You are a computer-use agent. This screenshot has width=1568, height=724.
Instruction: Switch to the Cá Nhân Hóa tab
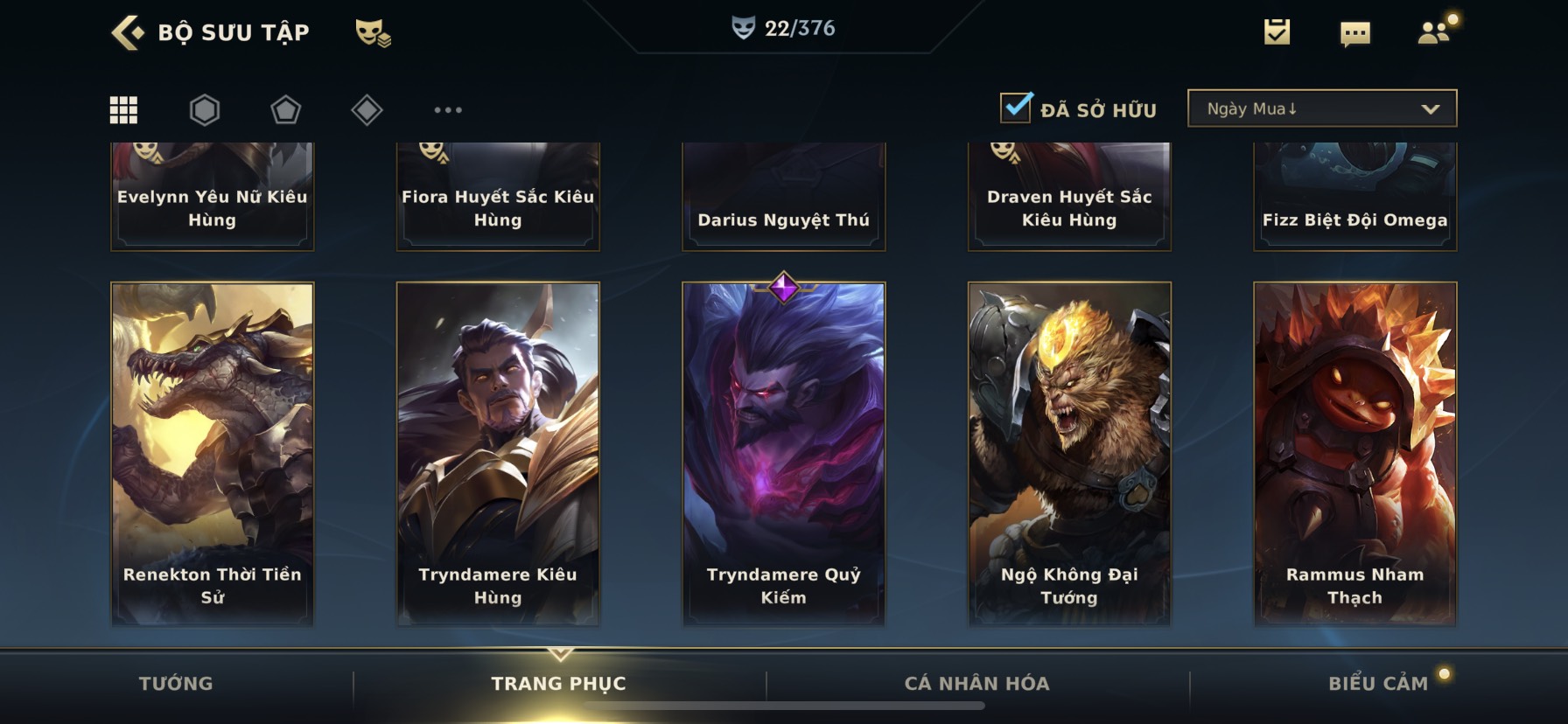[976, 683]
